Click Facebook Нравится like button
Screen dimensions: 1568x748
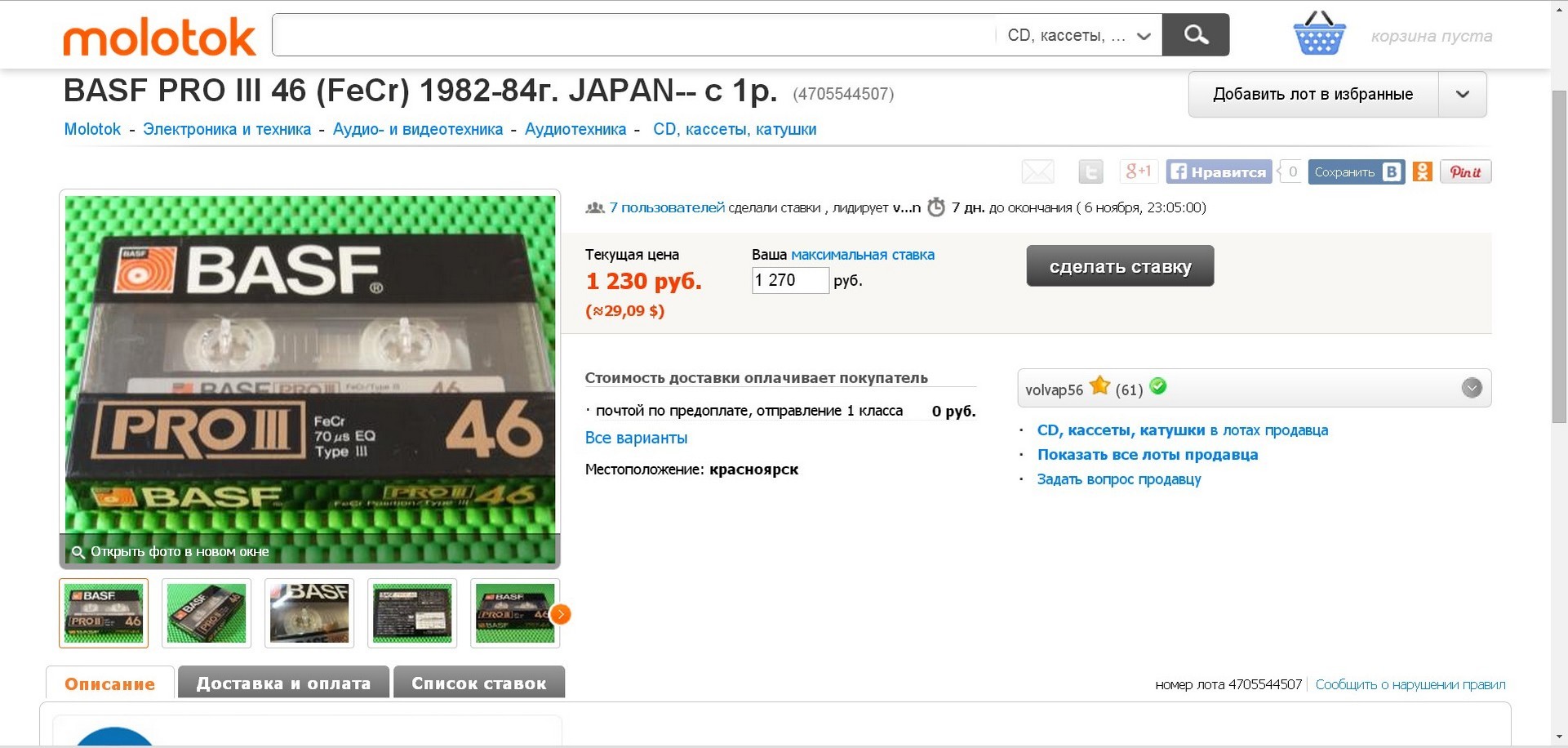click(1219, 171)
